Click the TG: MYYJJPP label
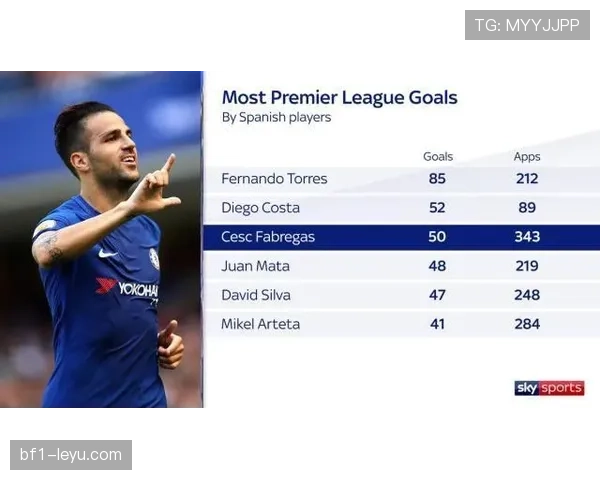 527,25
